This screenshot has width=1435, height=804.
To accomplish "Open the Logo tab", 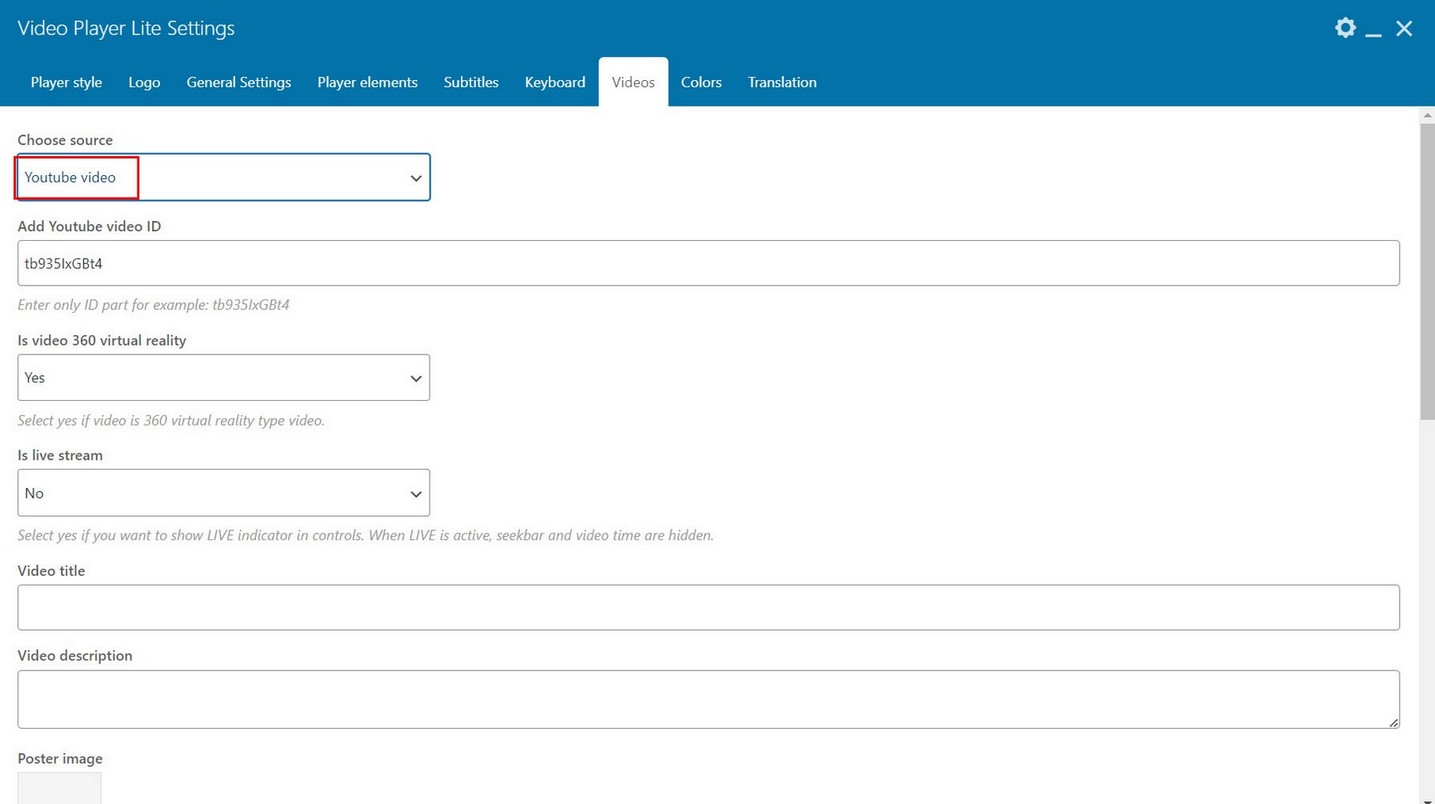I will point(144,82).
